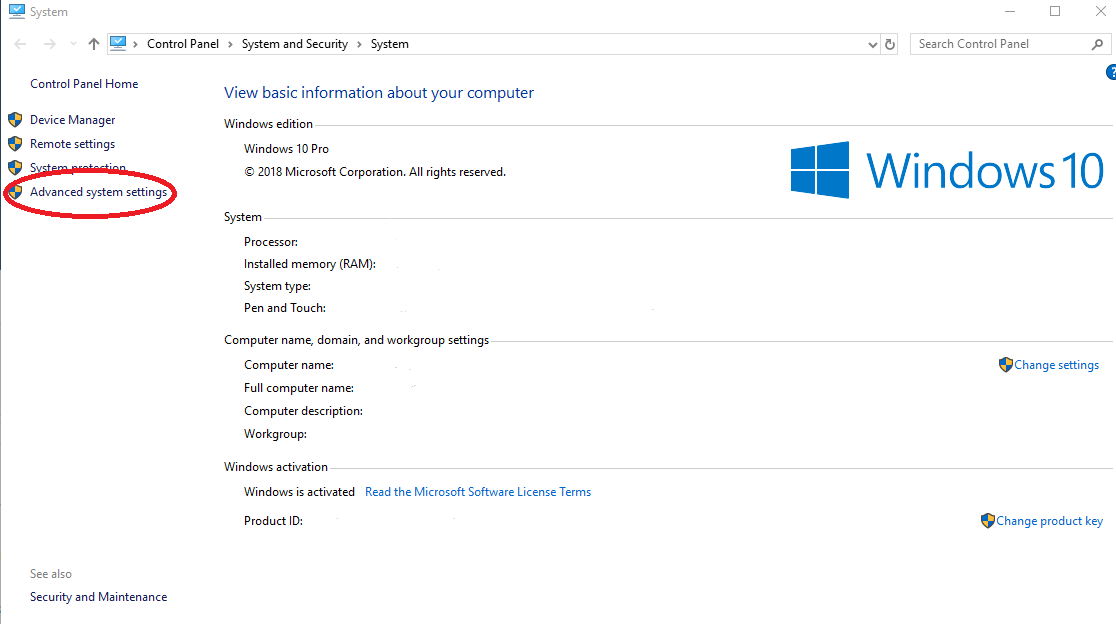Click the shield icon beside Device Manager
The height and width of the screenshot is (628, 1116).
click(15, 119)
